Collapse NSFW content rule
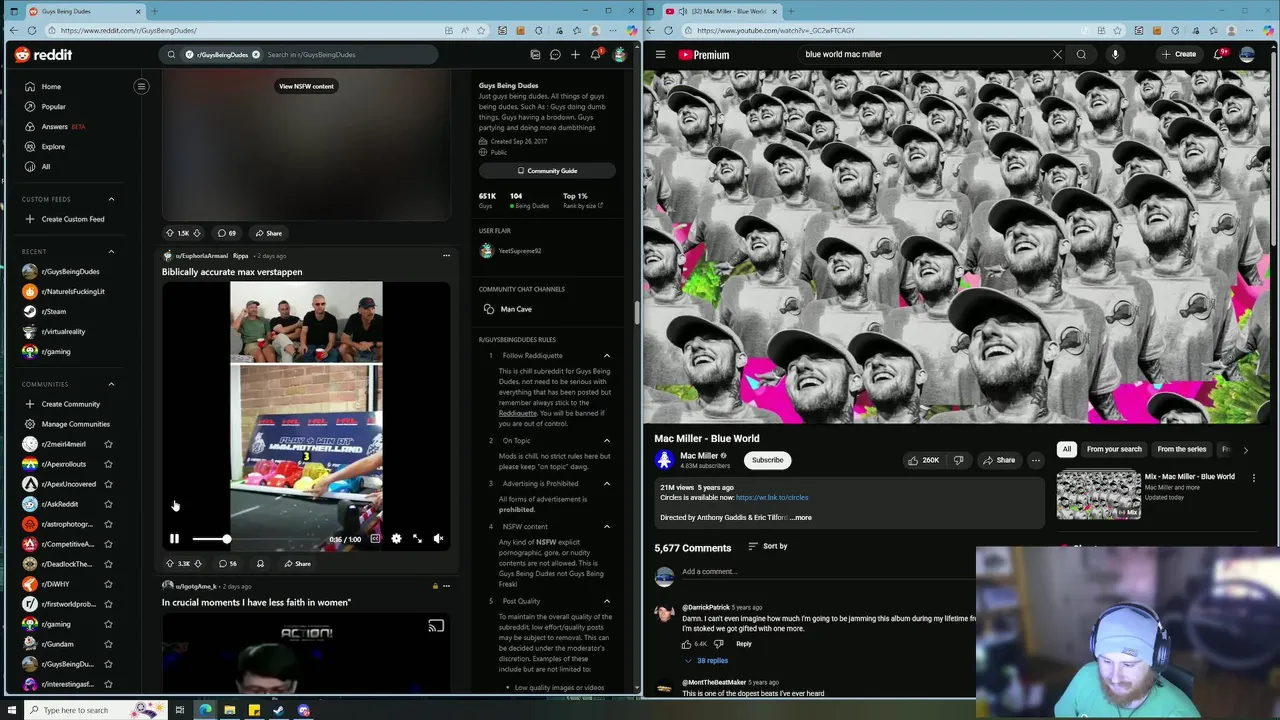 [606, 527]
